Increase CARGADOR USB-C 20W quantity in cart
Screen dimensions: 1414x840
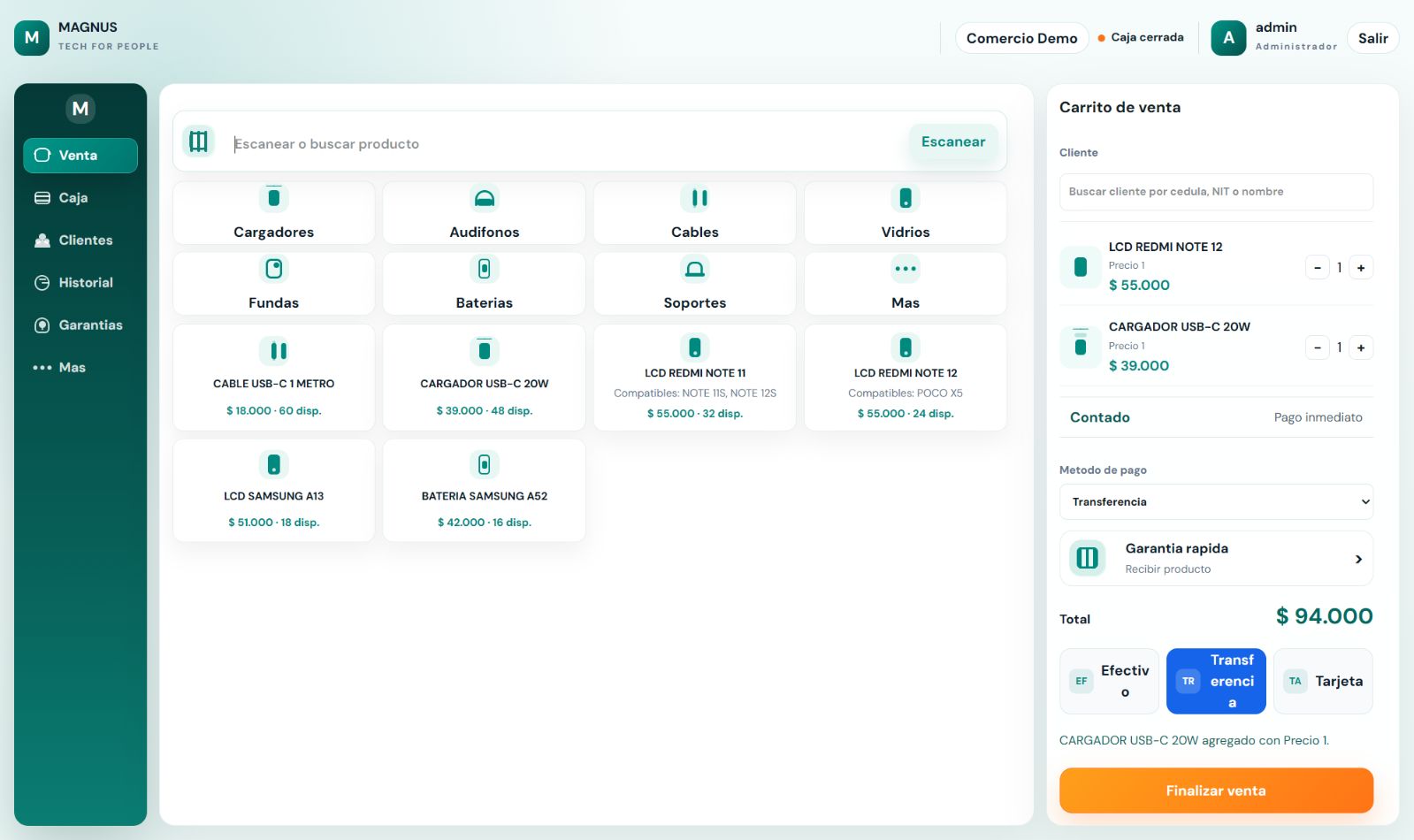tap(1361, 347)
